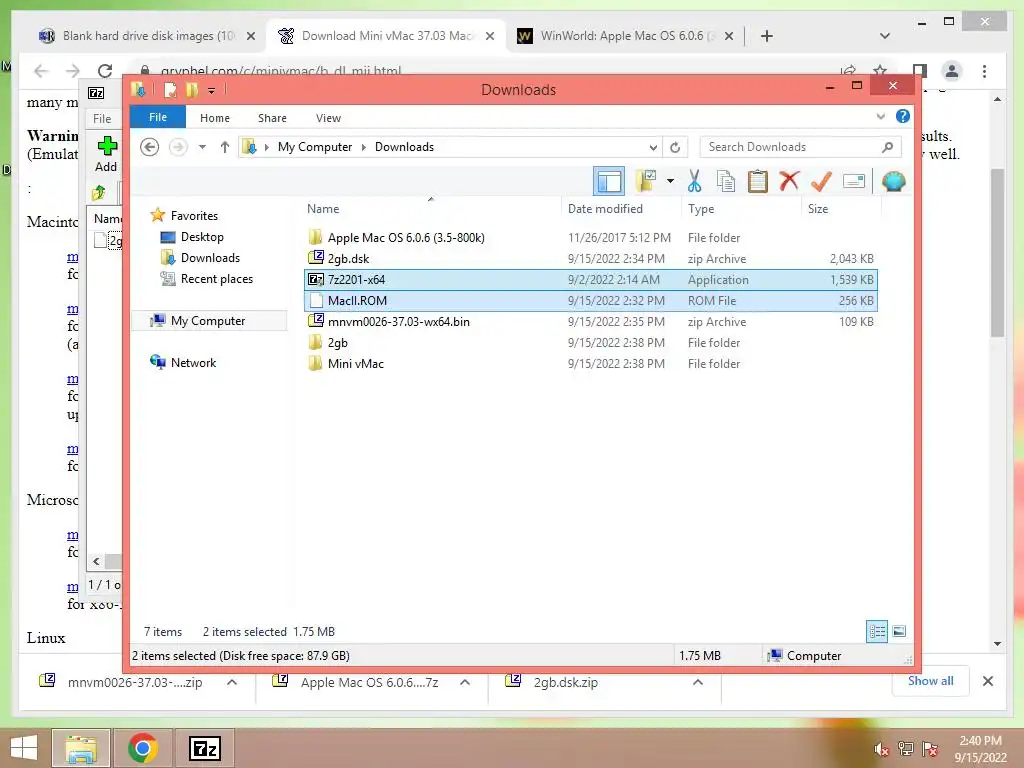Select Desktop in Favorites

202,237
